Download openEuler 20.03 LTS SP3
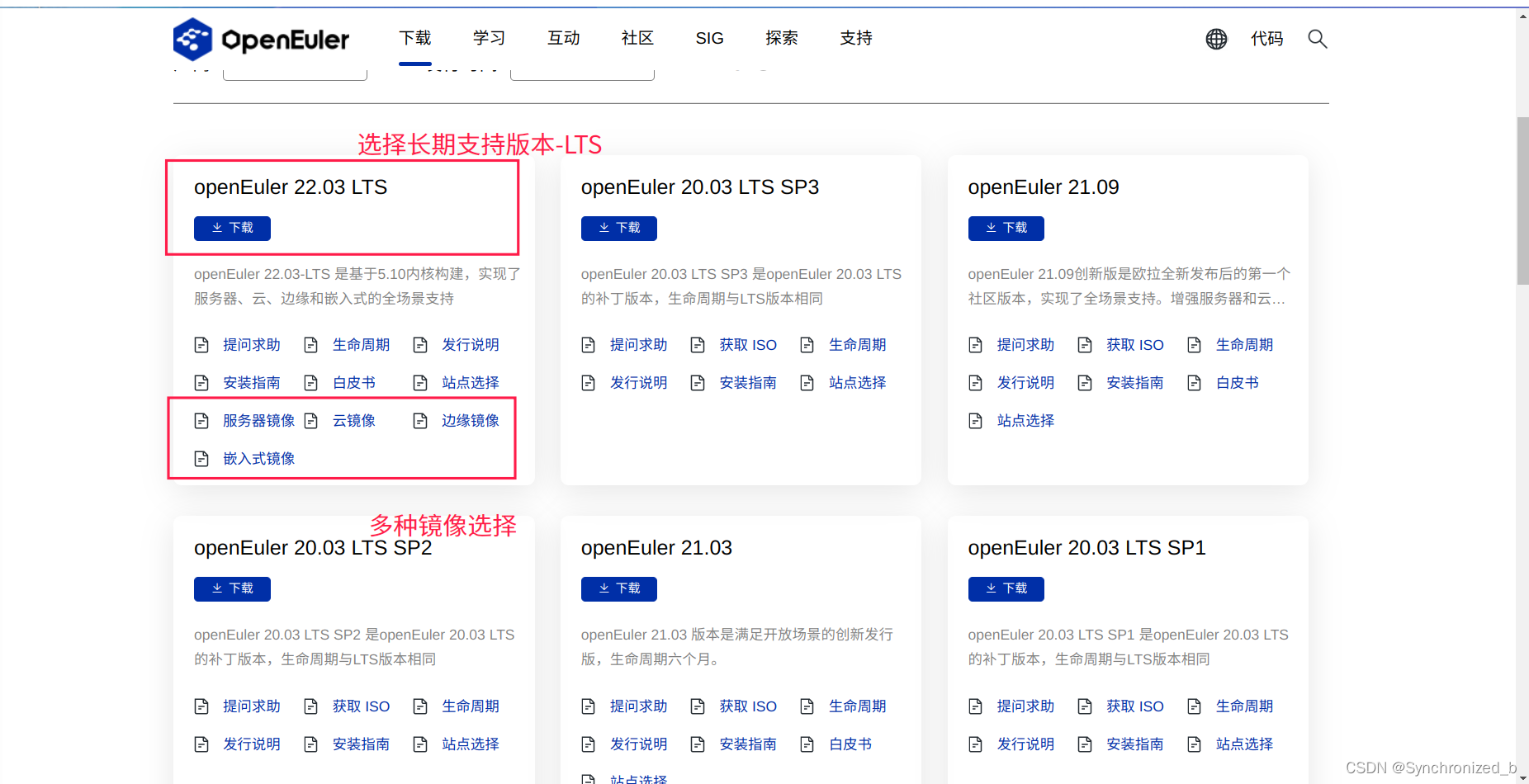This screenshot has height=784, width=1529. tap(619, 229)
